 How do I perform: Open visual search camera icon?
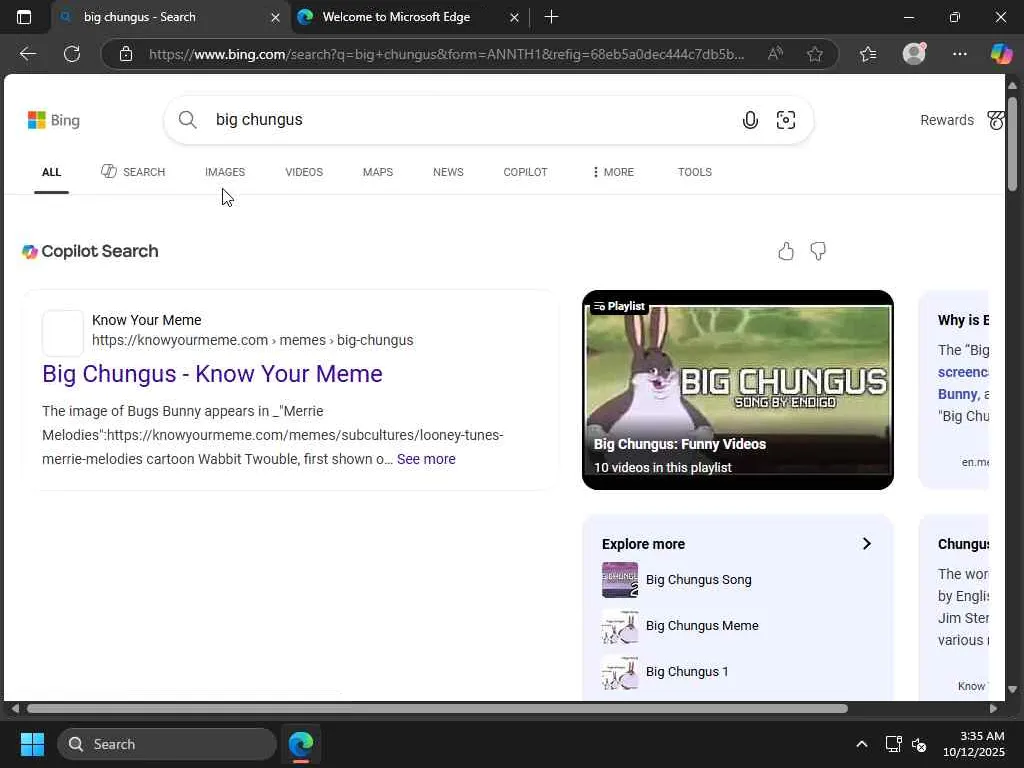point(786,120)
